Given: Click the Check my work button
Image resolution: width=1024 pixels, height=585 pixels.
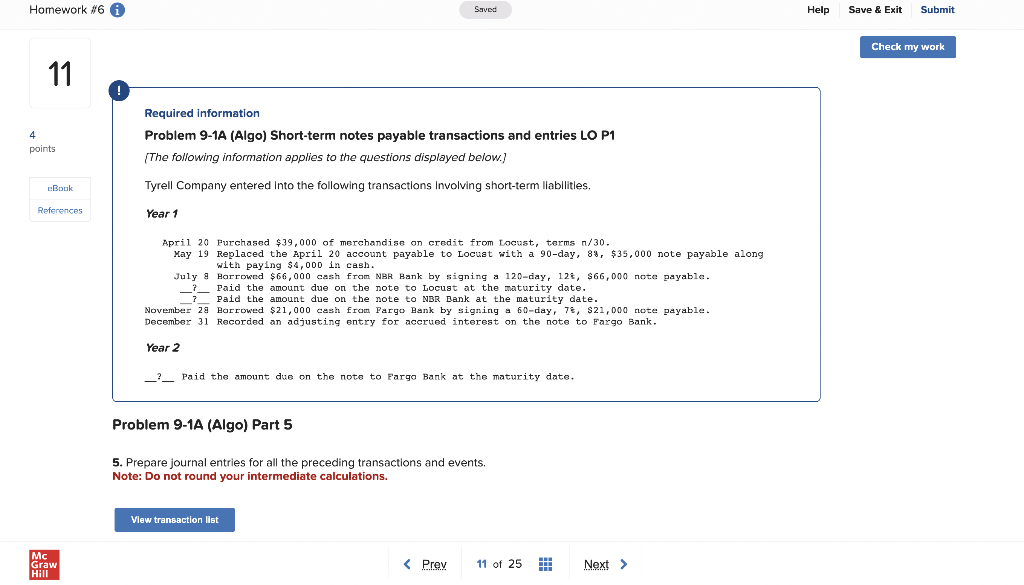Looking at the screenshot, I should pyautogui.click(x=908, y=47).
